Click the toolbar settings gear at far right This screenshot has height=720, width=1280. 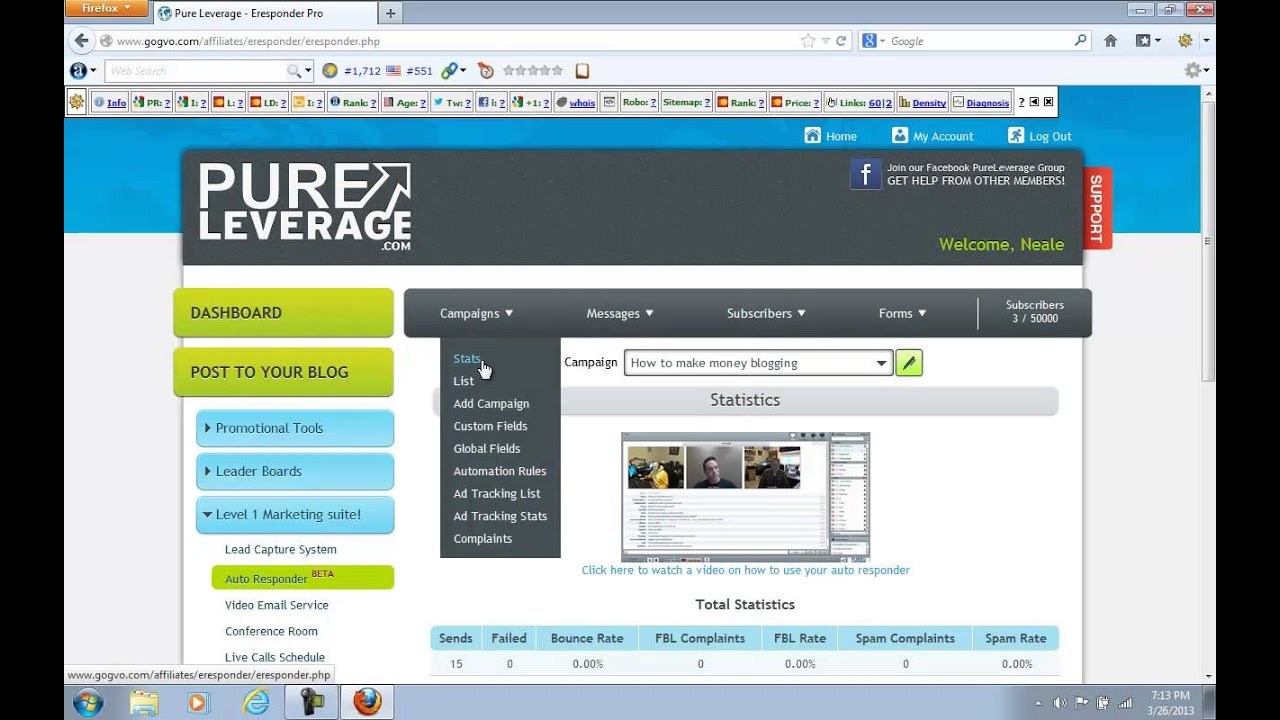coord(1192,70)
